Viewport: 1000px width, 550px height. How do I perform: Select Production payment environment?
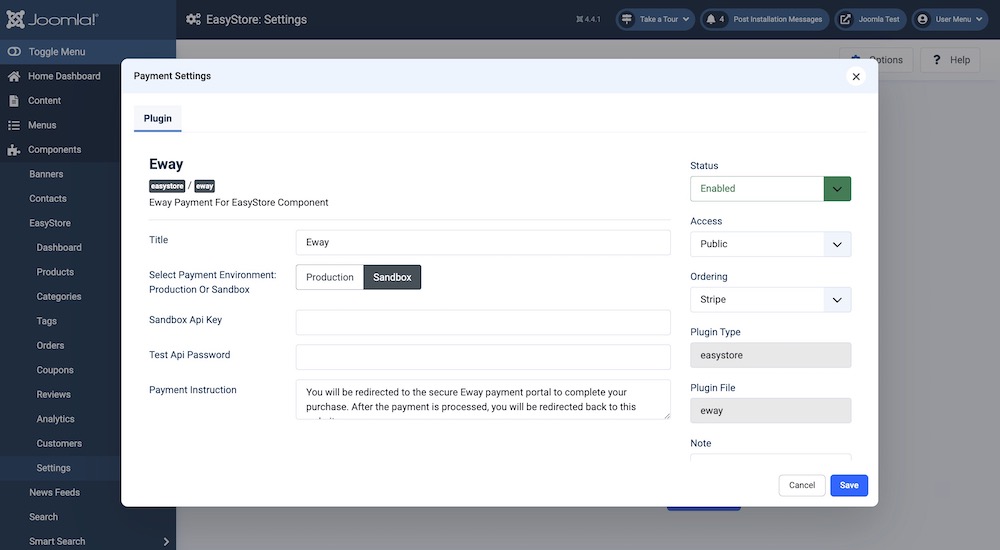pyautogui.click(x=330, y=277)
